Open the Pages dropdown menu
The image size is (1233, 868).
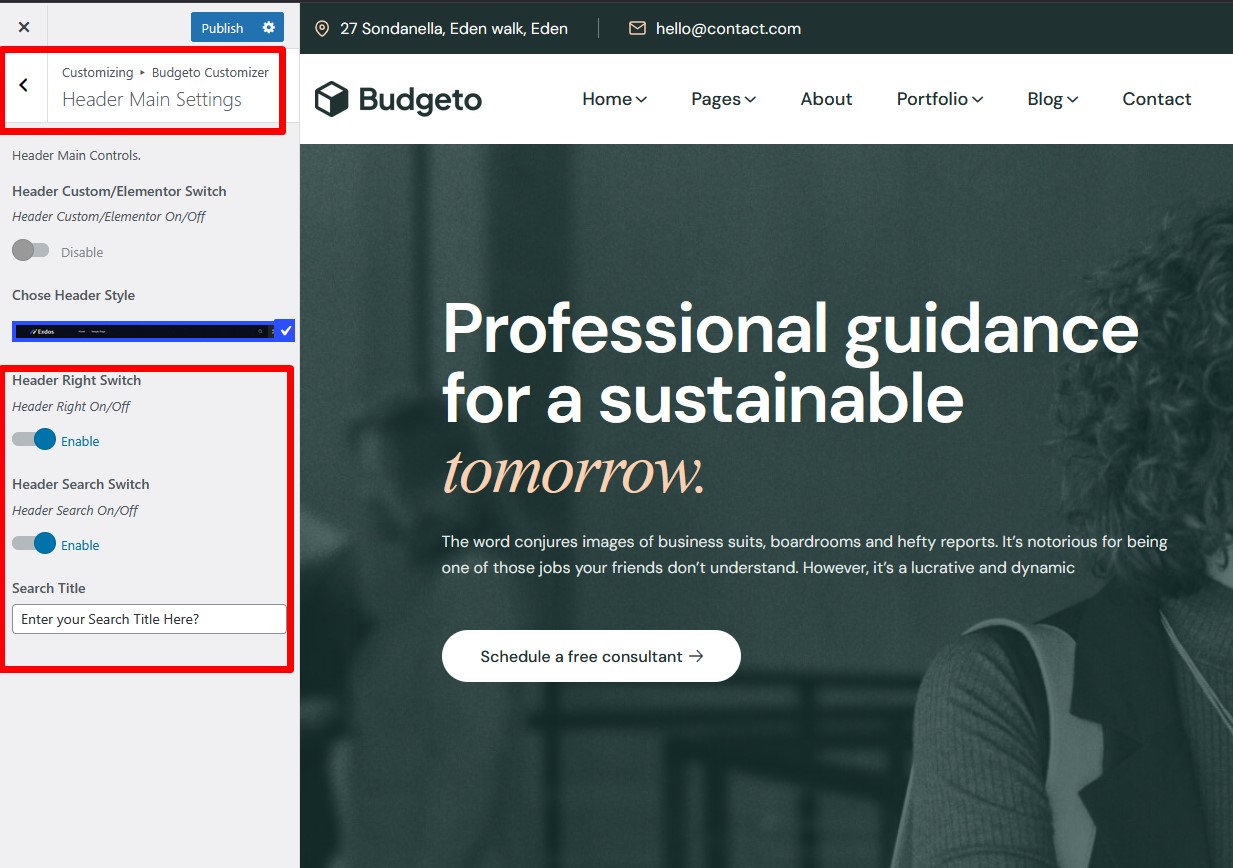tap(723, 99)
